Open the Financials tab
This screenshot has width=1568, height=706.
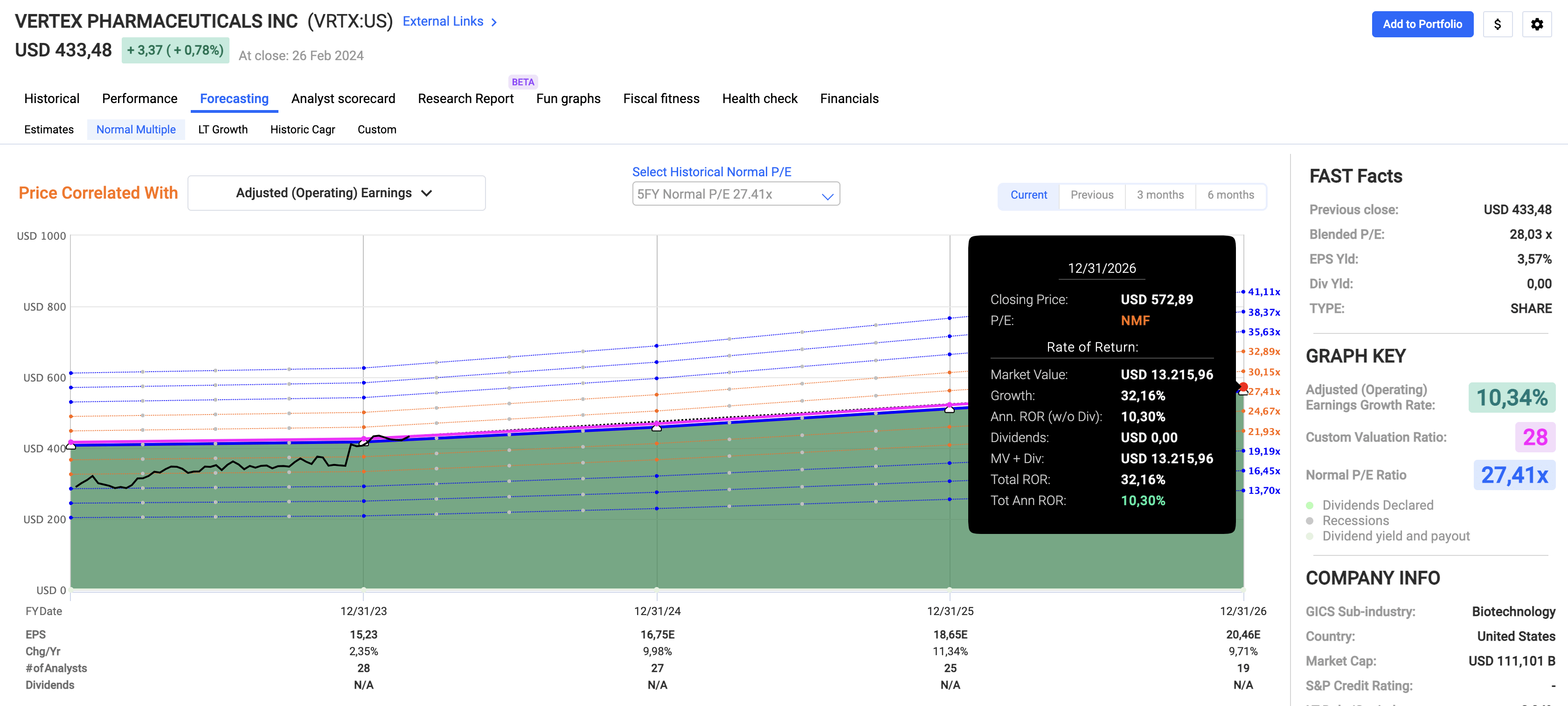[x=849, y=98]
